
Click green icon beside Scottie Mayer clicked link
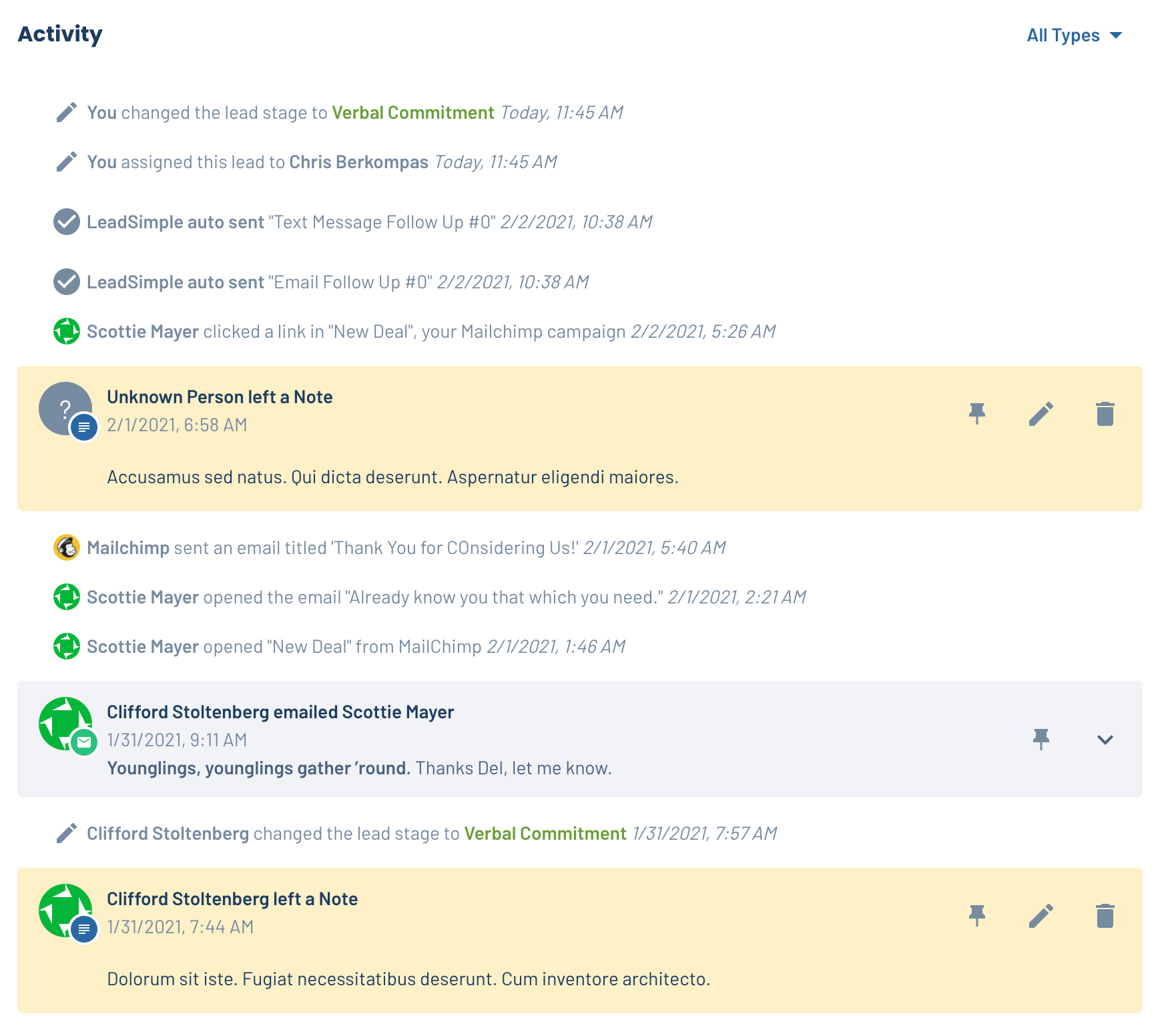pos(67,331)
